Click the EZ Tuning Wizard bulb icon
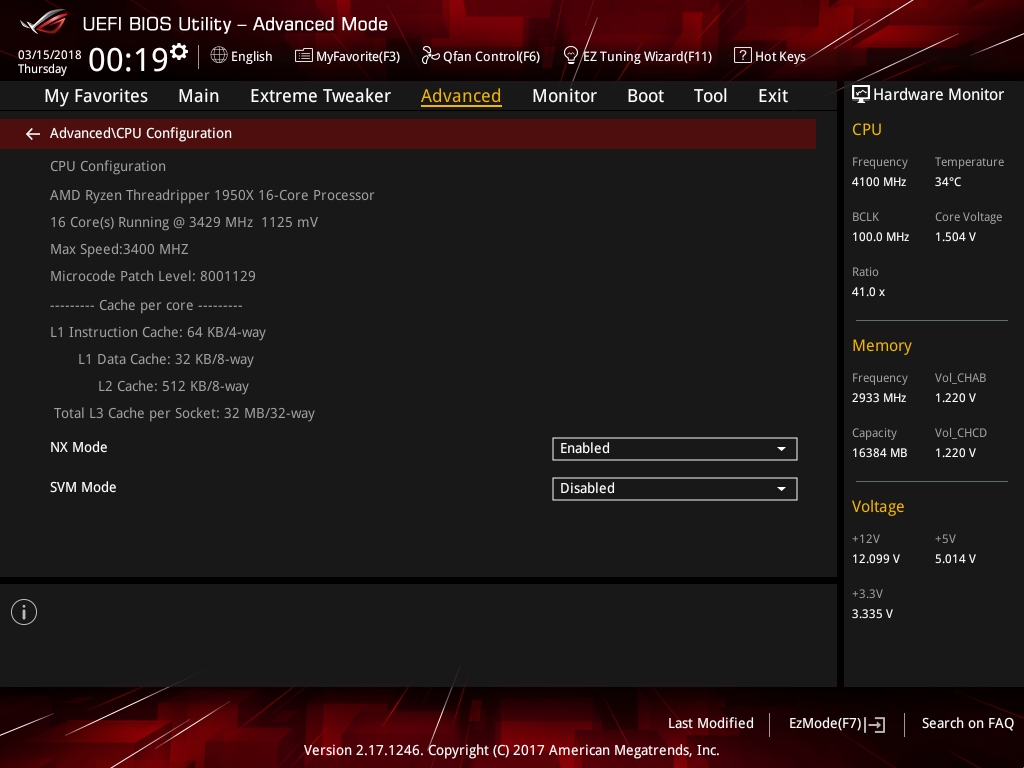 [571, 56]
